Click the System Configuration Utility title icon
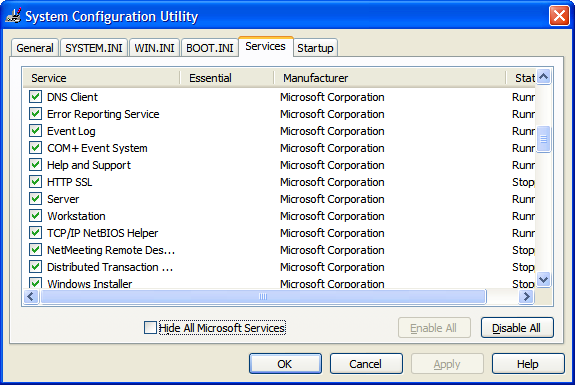Screen dimensions: 575x385 tap(14, 16)
